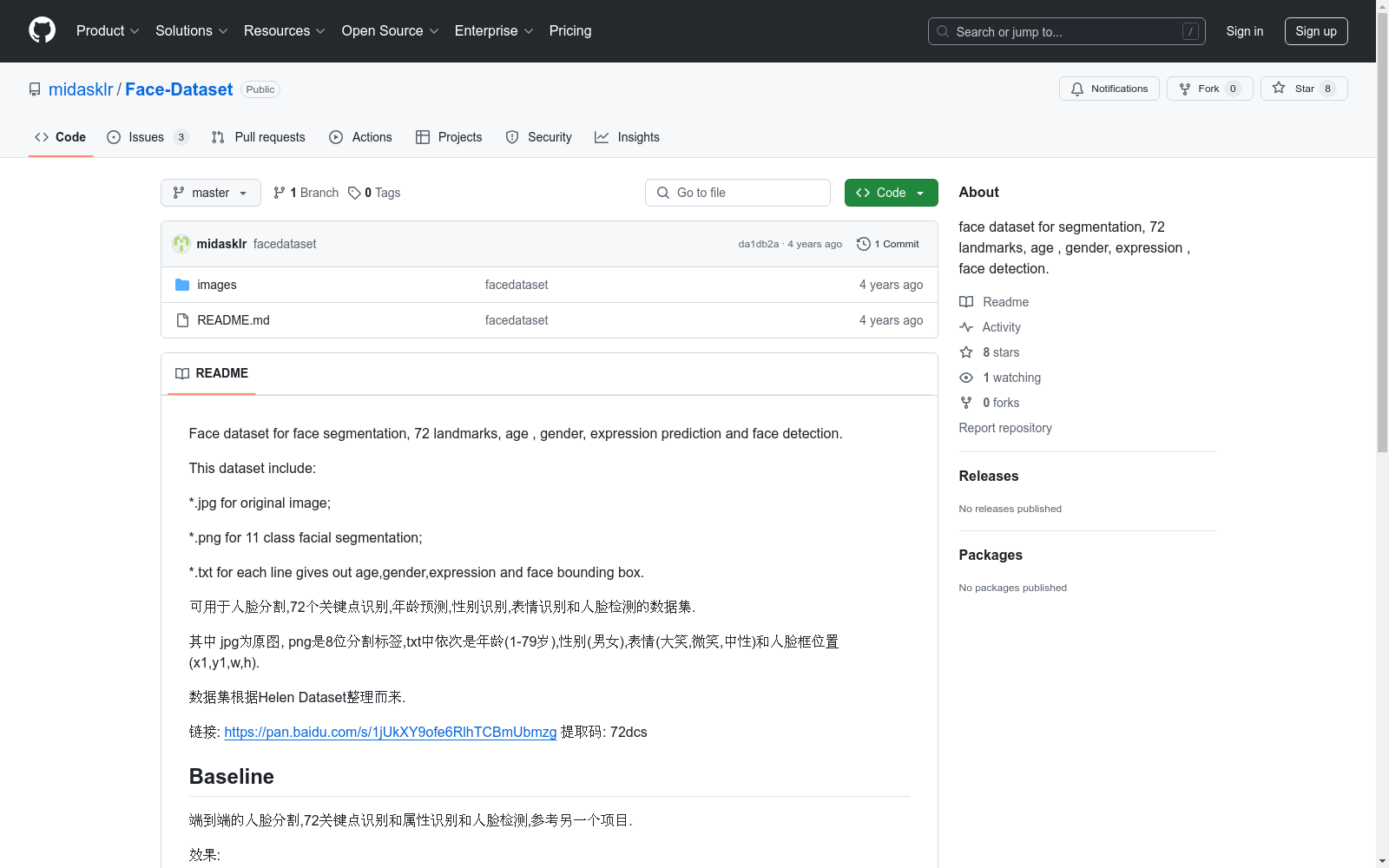The image size is (1389, 868).
Task: Focus the Search or jump to field
Action: [1067, 31]
